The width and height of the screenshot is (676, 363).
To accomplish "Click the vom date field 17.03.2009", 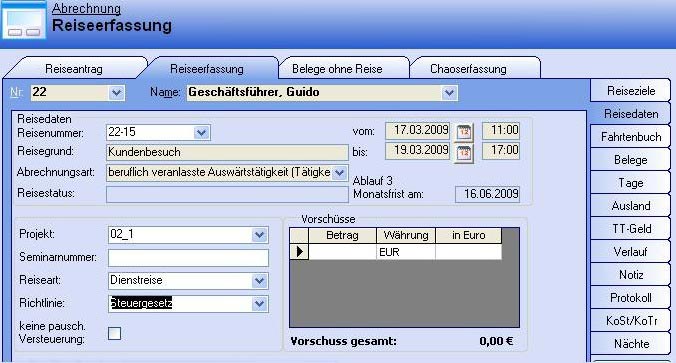I will (x=417, y=131).
